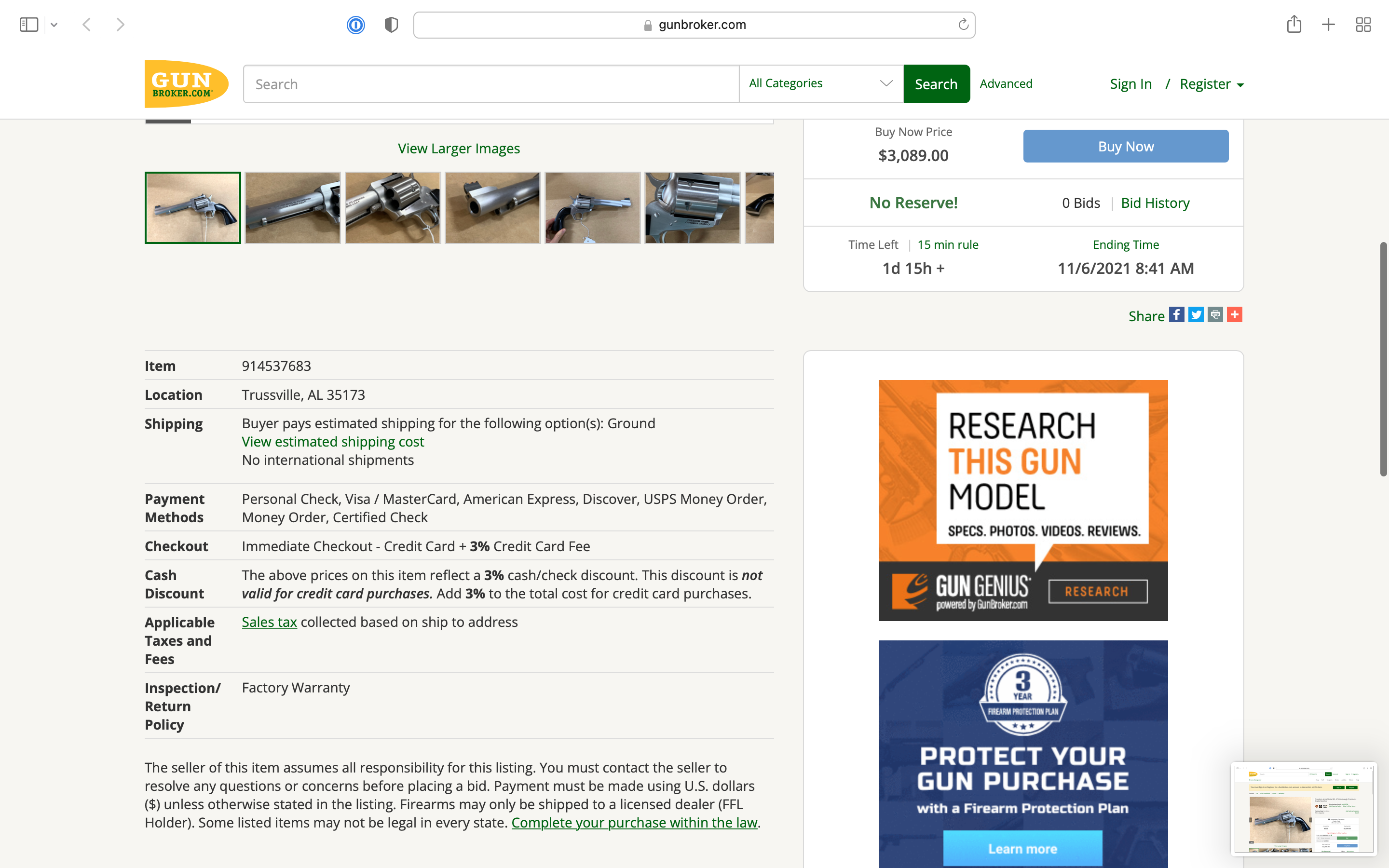Expand the sidebar options chevron
1389x868 pixels.
pos(54,25)
